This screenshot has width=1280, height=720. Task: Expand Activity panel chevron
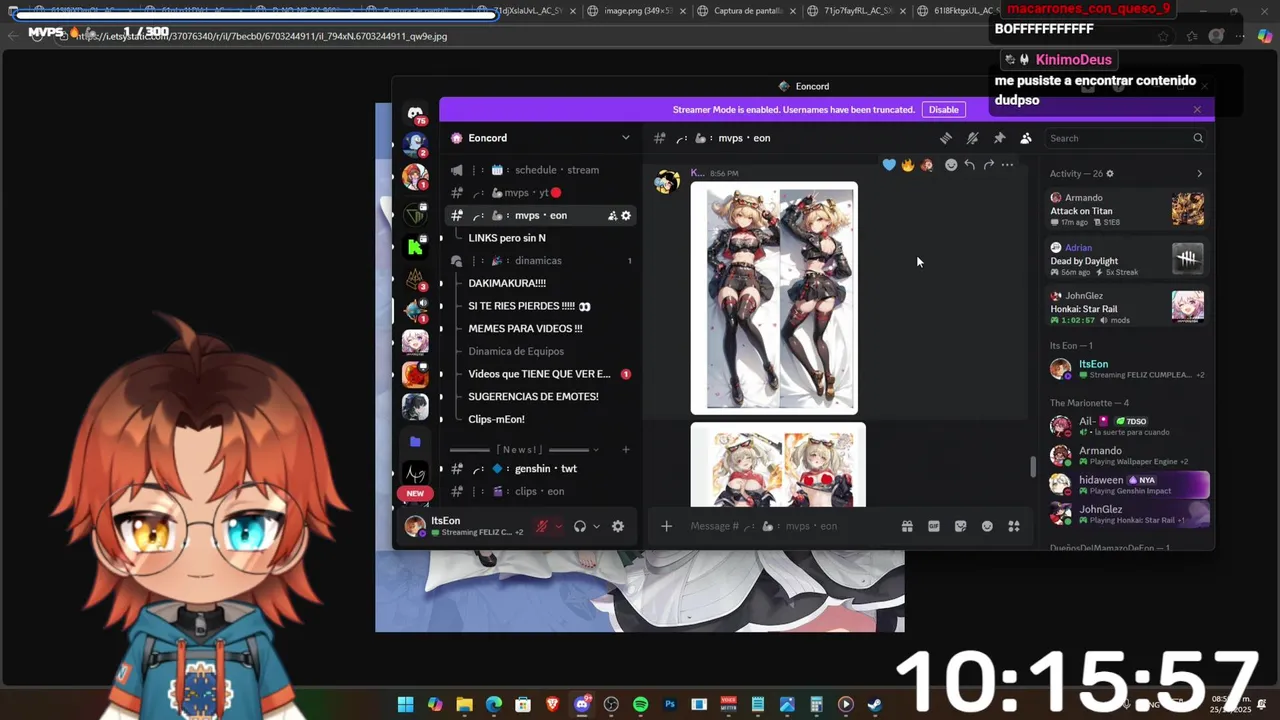click(x=1200, y=174)
